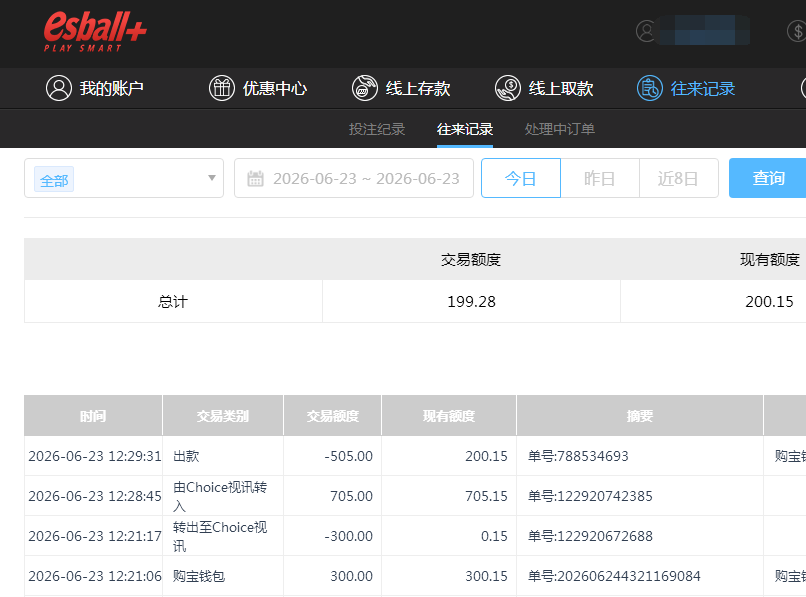
Task: Click the timestamp 2026-06-23 12:29:31
Action: pyautogui.click(x=95, y=456)
